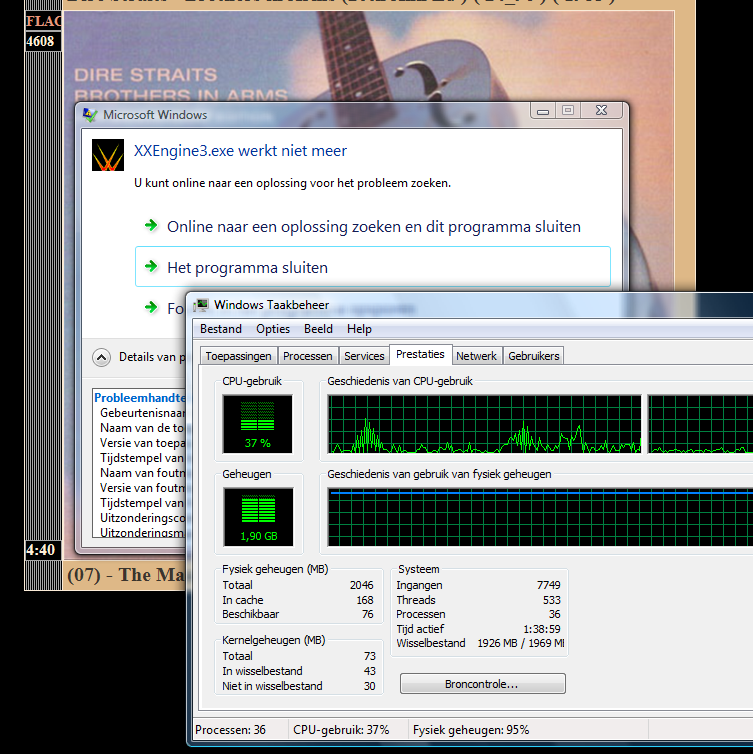Click the physical memory usage history graph
The height and width of the screenshot is (754, 753).
coord(540,517)
